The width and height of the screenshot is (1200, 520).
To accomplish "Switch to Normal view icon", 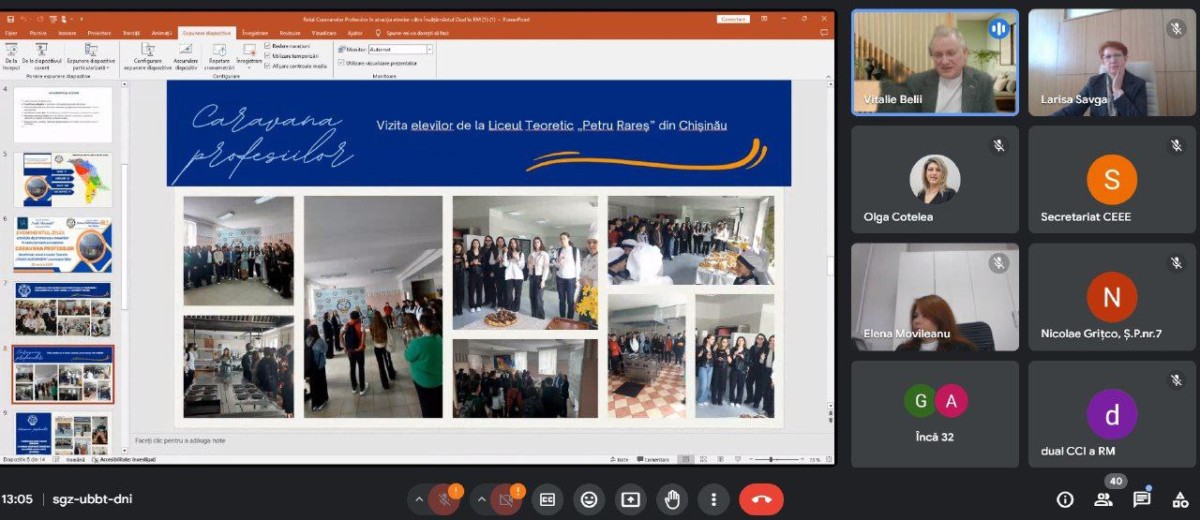I will [x=685, y=459].
